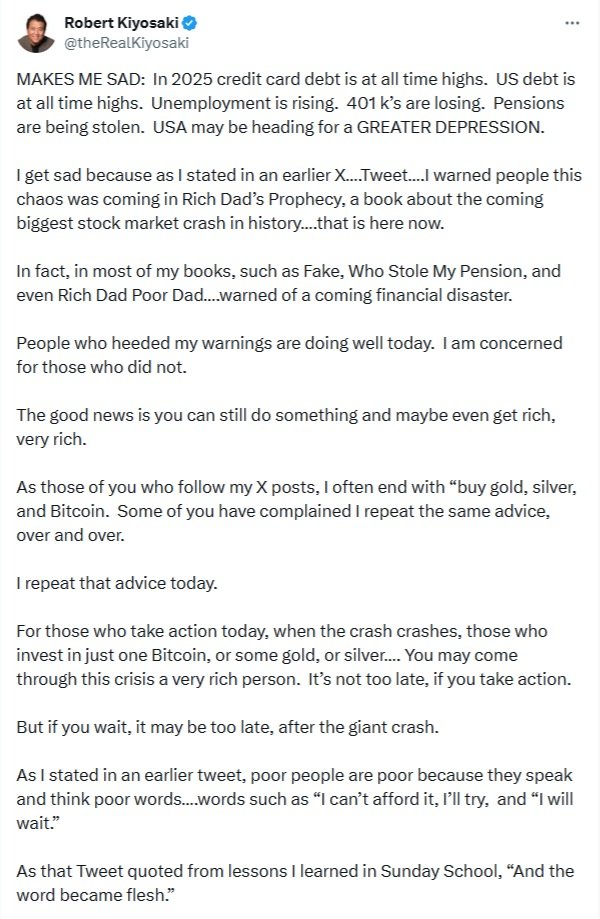Click the line "I repeat that advice today."
The width and height of the screenshot is (600, 919).
117,583
